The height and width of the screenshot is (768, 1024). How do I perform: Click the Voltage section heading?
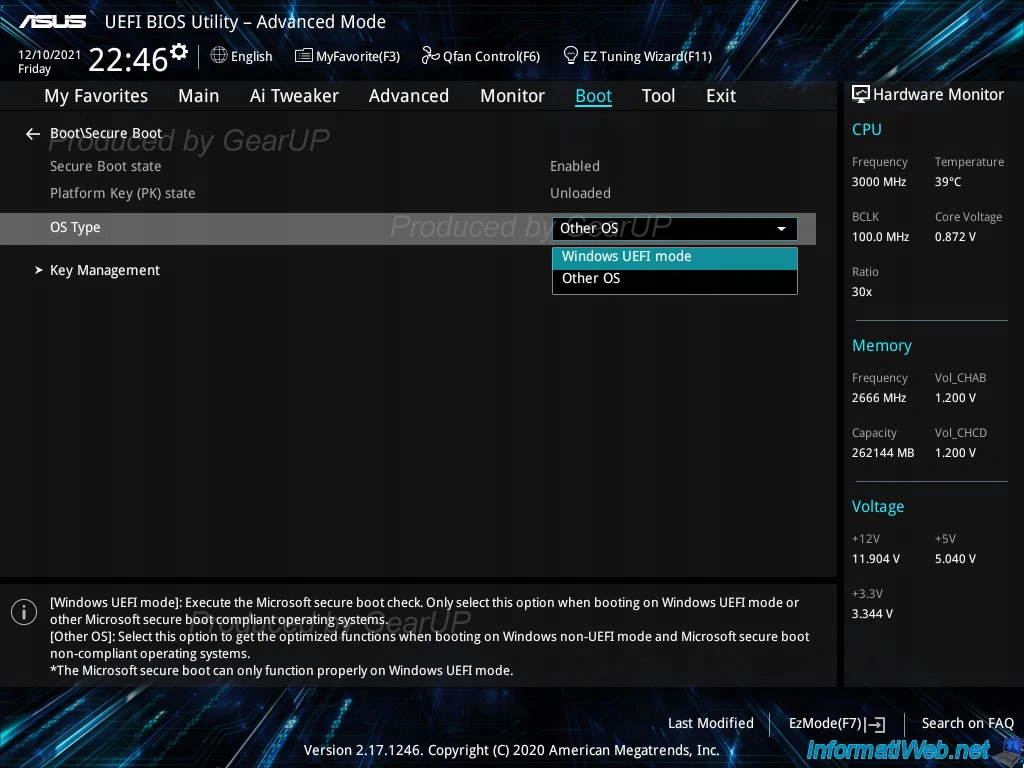(878, 507)
